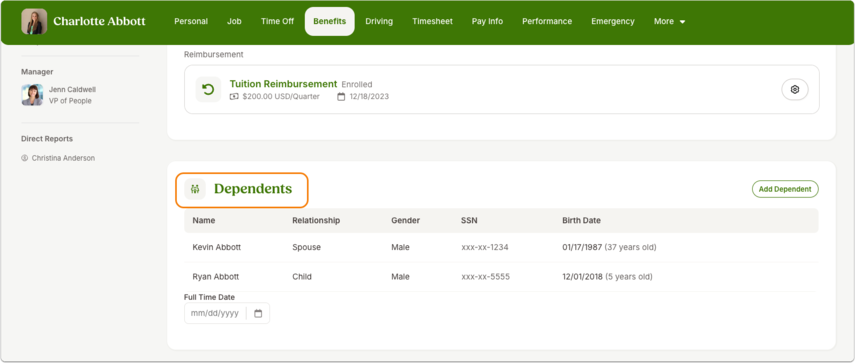Click the birth date 12/01/2018
855x363 pixels.
(582, 277)
